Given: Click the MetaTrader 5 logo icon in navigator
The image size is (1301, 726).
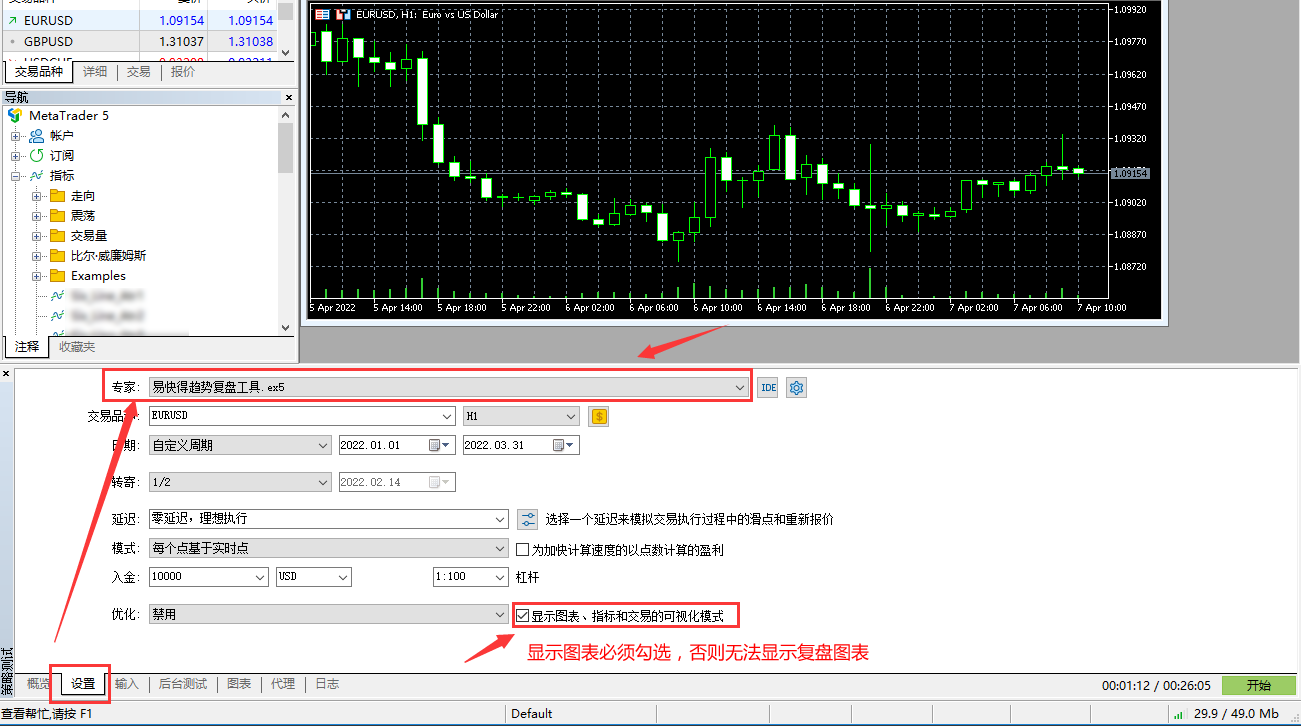Looking at the screenshot, I should [15, 115].
